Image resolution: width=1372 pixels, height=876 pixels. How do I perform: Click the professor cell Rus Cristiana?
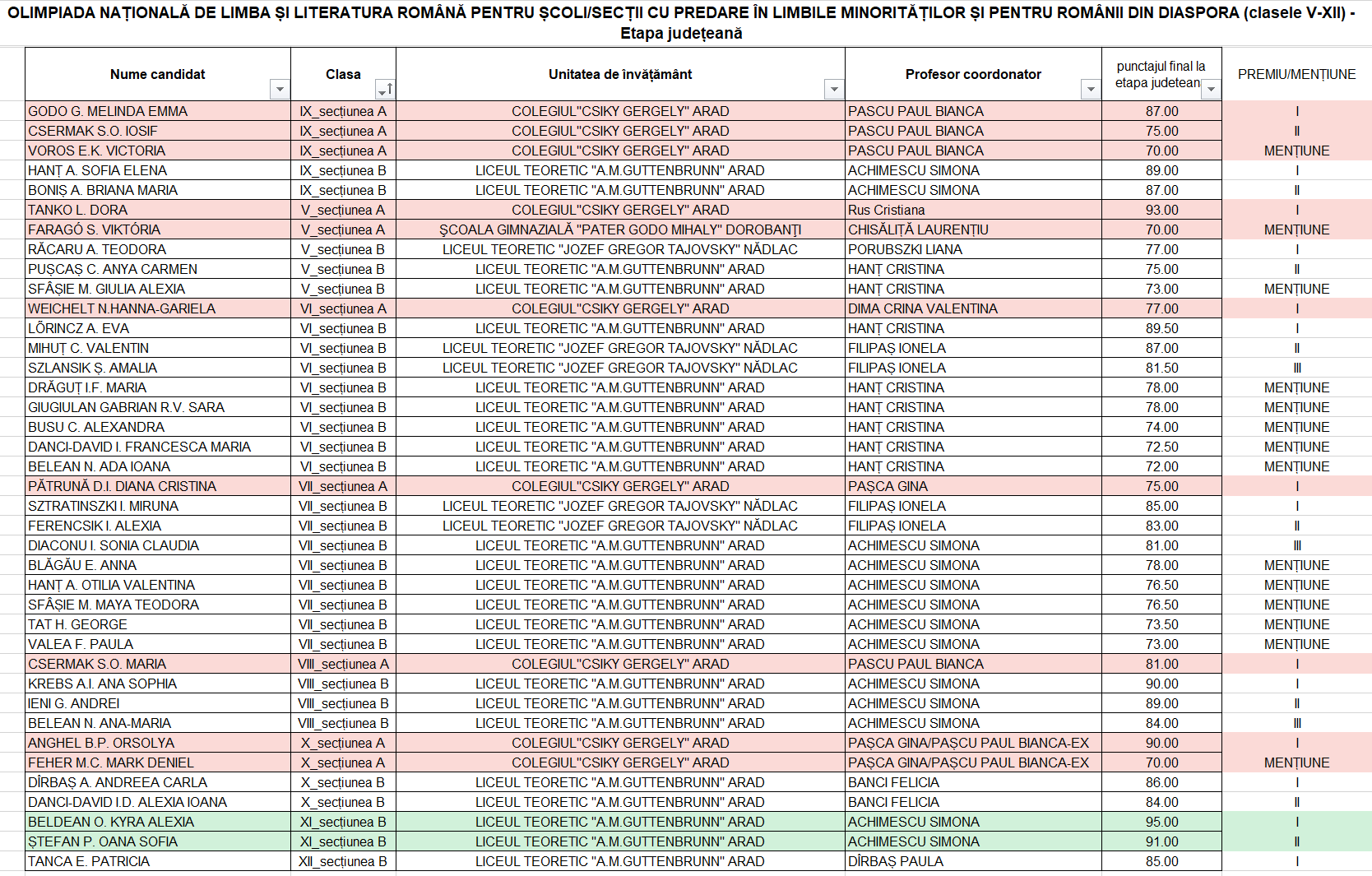point(887,210)
